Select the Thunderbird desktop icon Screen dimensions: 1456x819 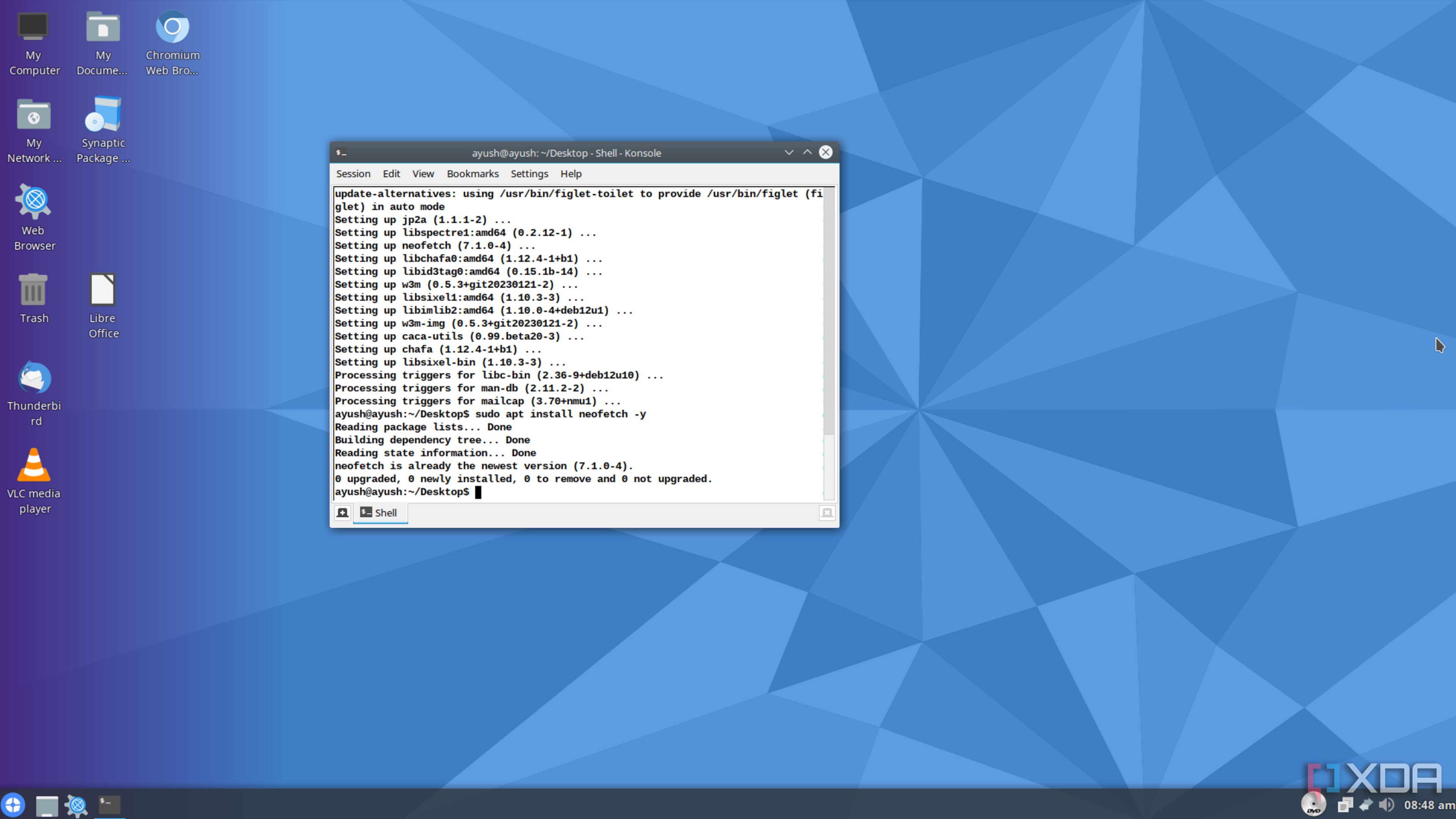[34, 394]
